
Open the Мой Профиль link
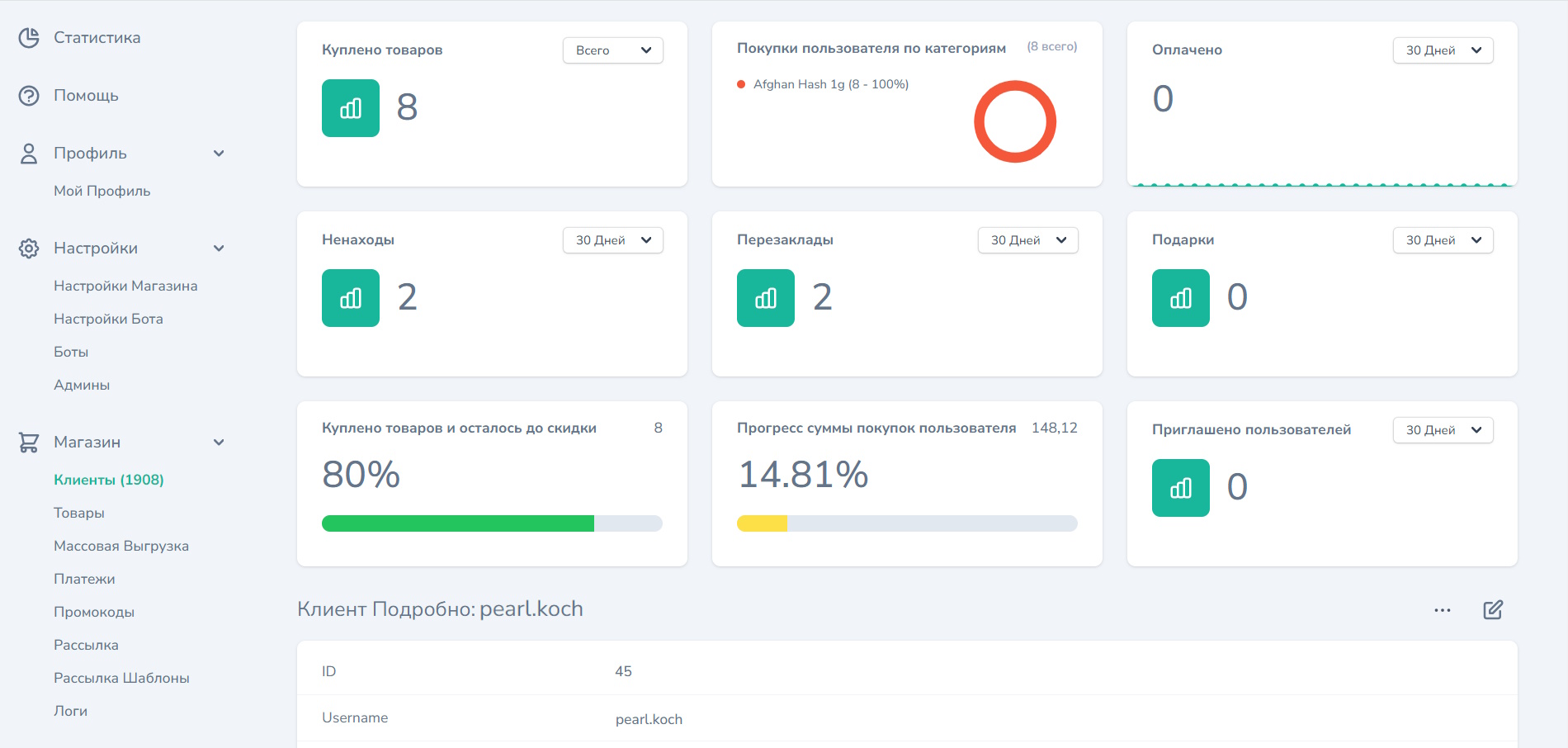[102, 191]
